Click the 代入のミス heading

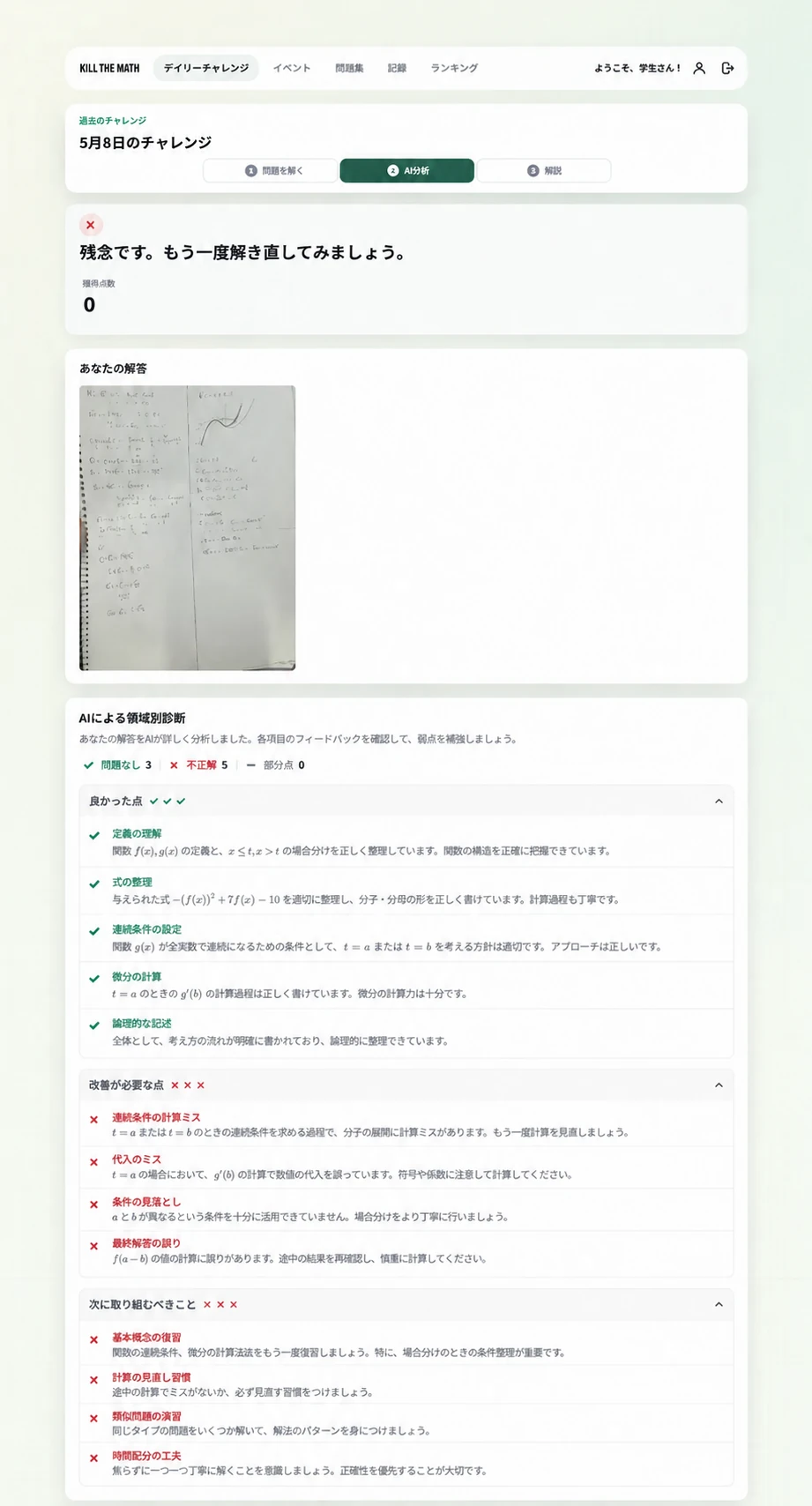(137, 1159)
